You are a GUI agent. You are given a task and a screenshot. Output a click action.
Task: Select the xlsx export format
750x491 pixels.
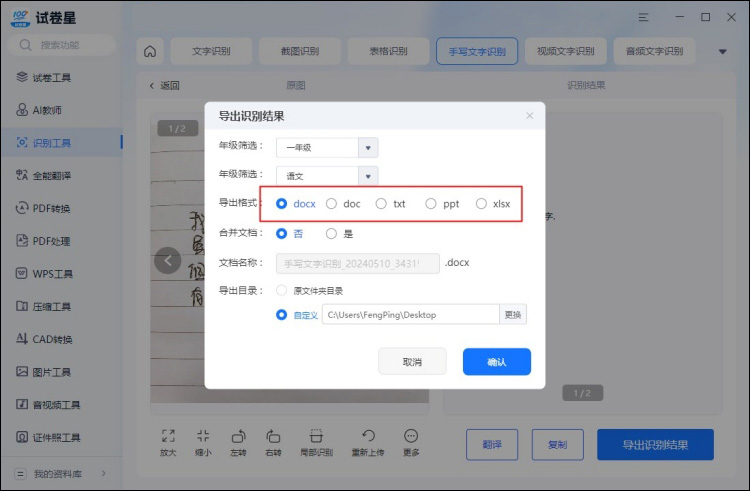tap(481, 204)
